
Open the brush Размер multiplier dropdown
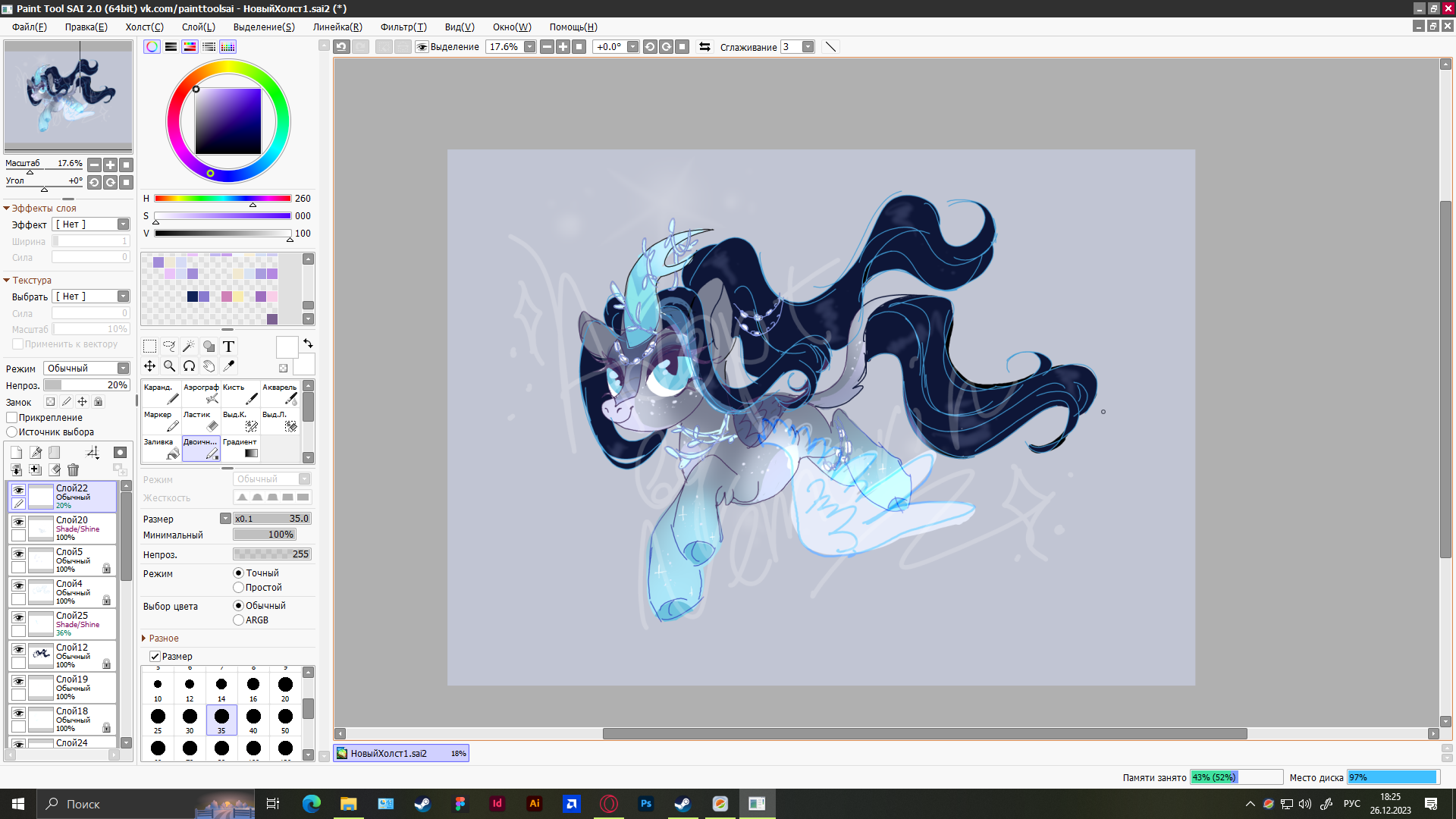[x=225, y=519]
